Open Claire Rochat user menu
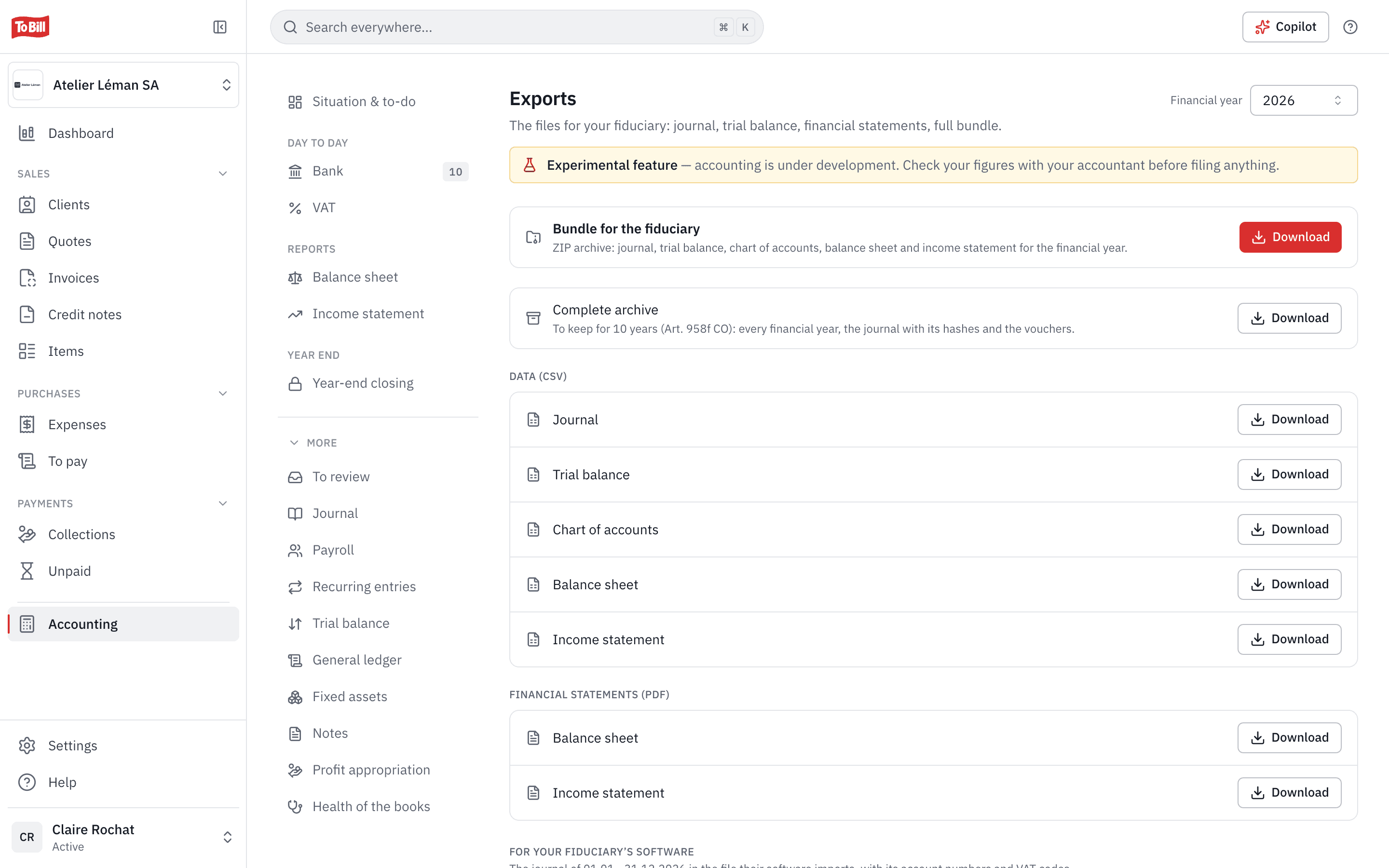The height and width of the screenshot is (868, 1389). (x=123, y=837)
